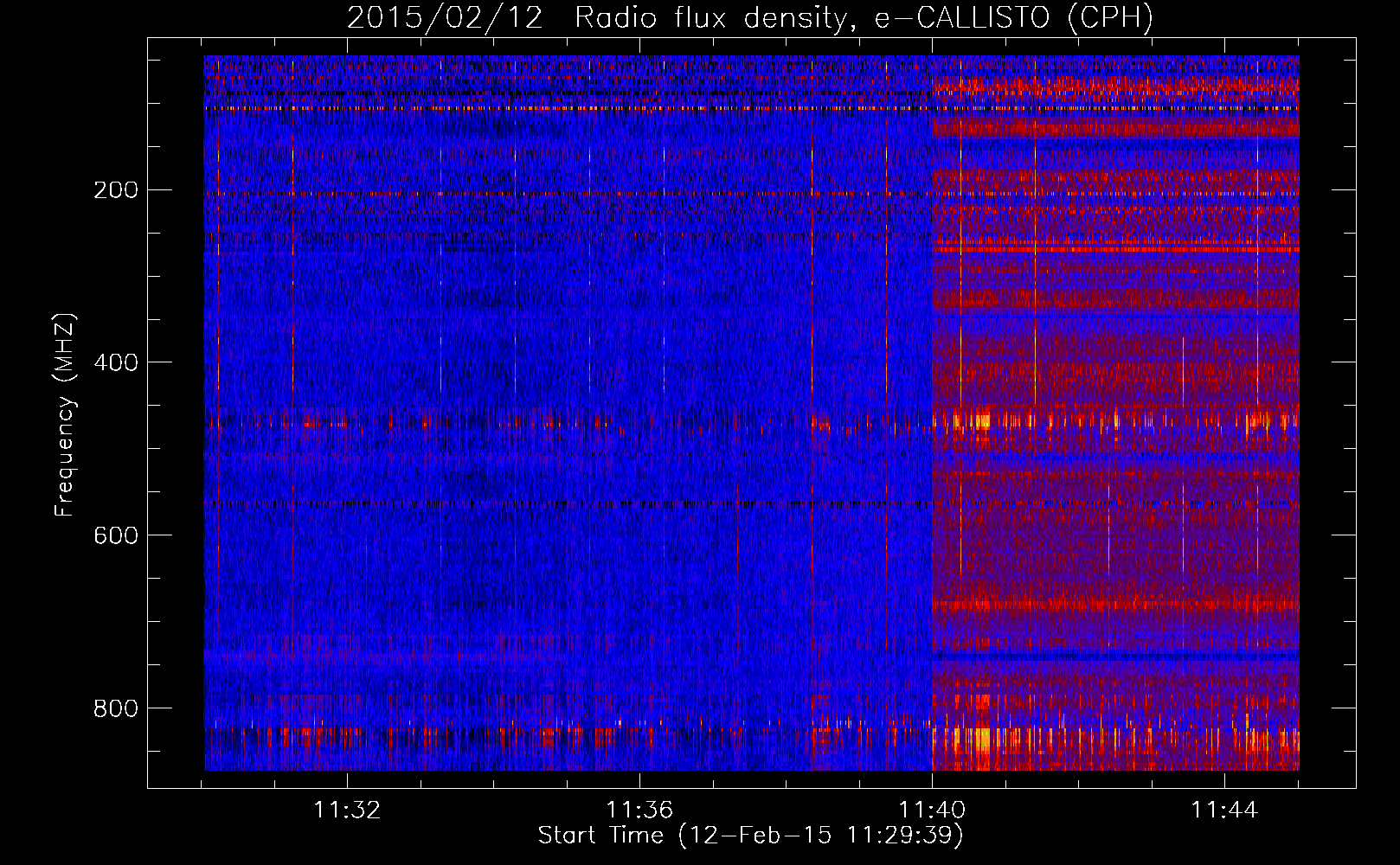Viewport: 1400px width, 865px height.
Task: Click the '11:32' time tick label
Action: [x=347, y=811]
